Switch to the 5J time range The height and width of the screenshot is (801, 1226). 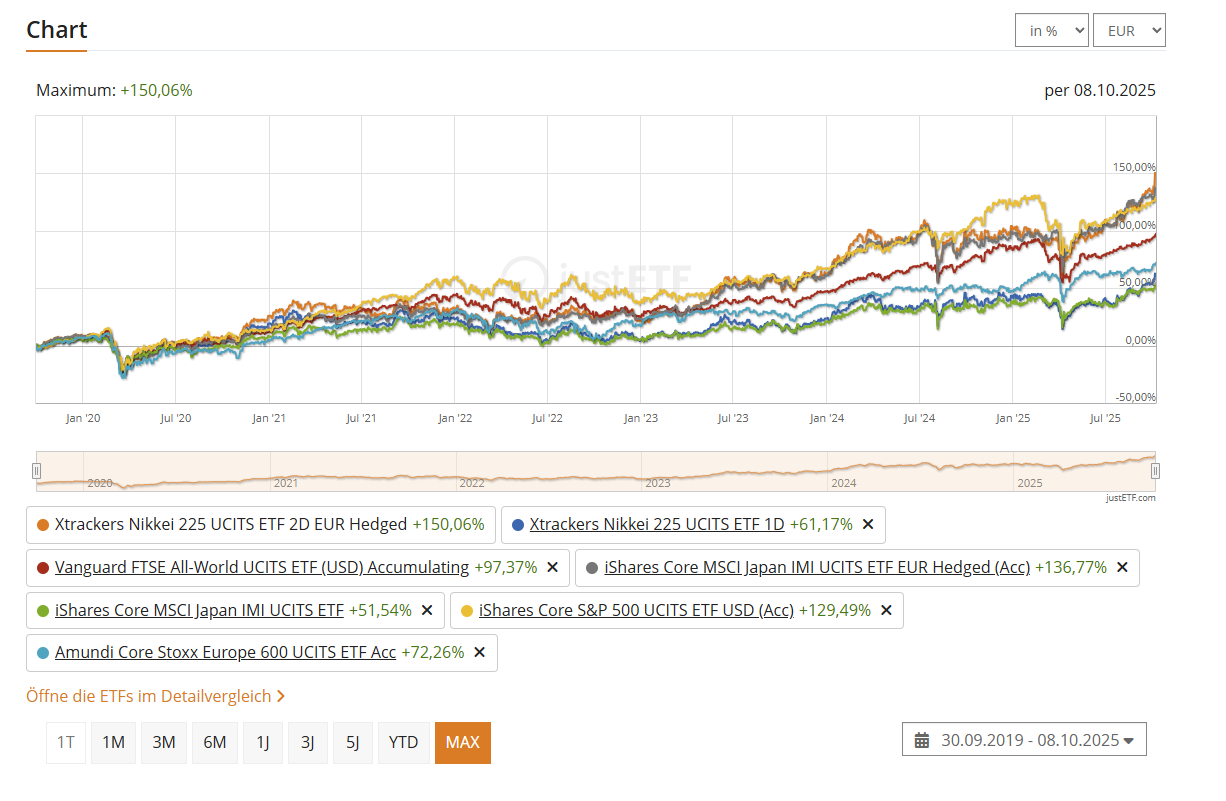pos(353,742)
